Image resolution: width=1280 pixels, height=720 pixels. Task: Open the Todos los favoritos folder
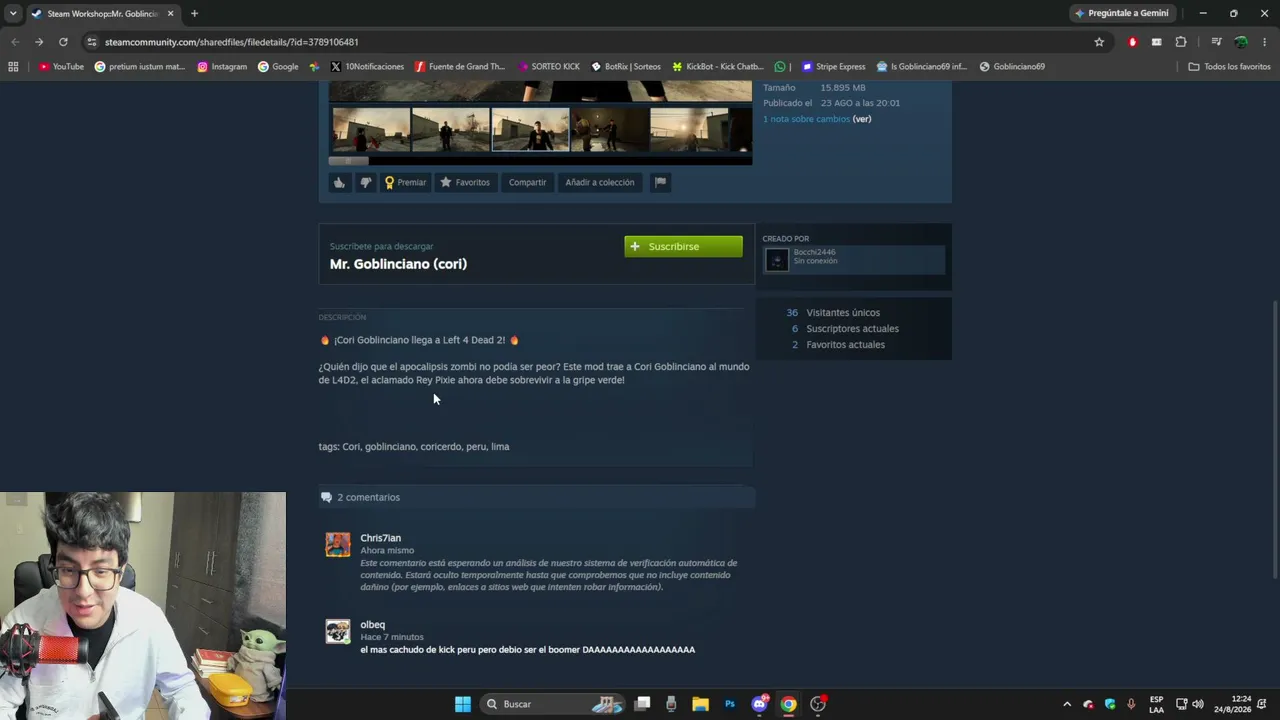tap(1229, 67)
